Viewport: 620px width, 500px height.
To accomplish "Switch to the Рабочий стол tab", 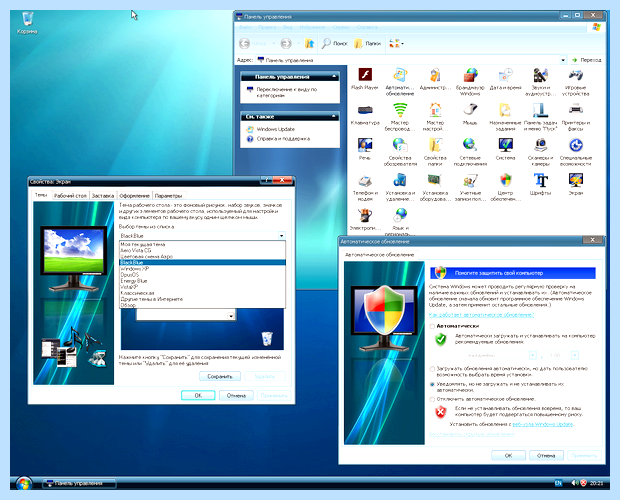I will tap(70, 196).
